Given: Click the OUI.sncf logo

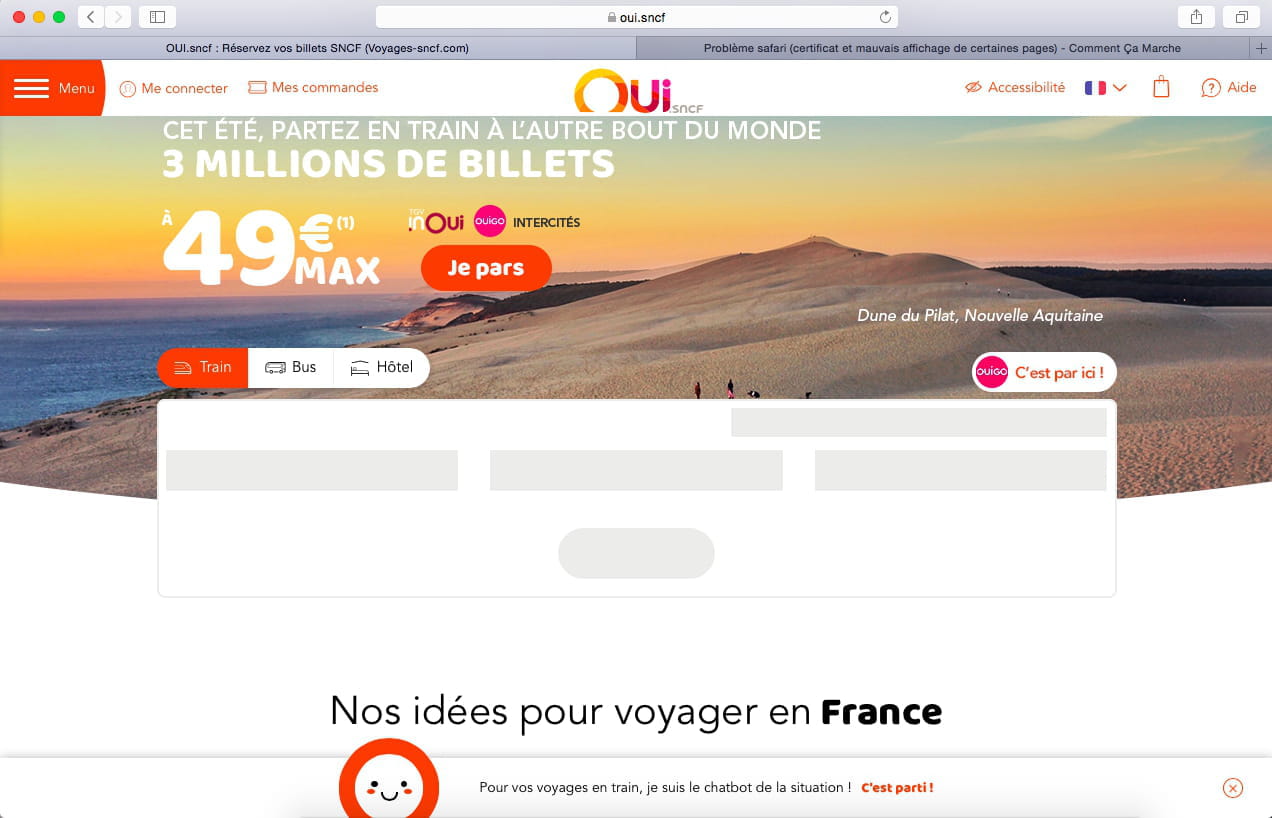Looking at the screenshot, I should click(636, 90).
